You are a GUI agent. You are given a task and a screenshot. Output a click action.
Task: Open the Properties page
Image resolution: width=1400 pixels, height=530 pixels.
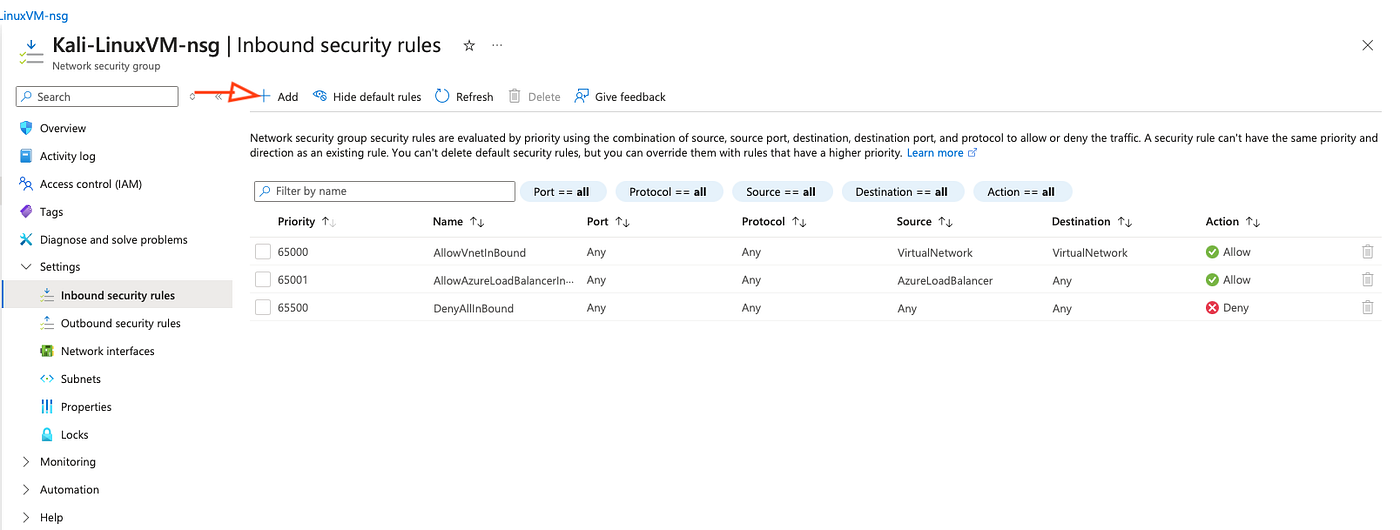pos(86,407)
